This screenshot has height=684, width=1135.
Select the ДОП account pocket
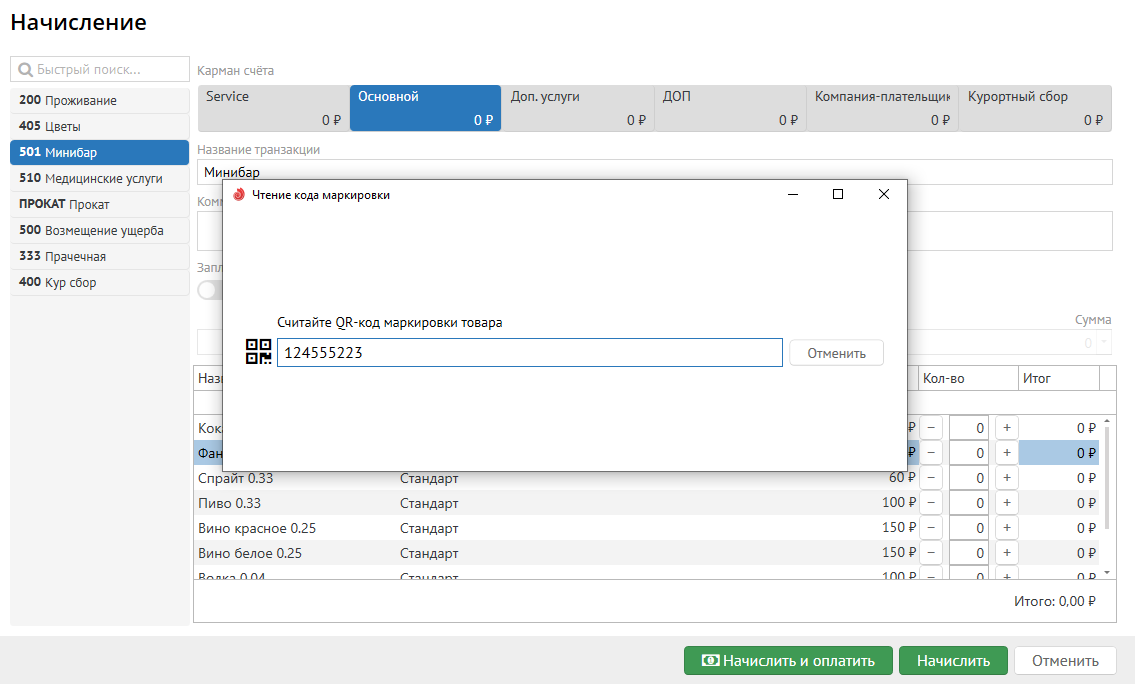click(730, 108)
